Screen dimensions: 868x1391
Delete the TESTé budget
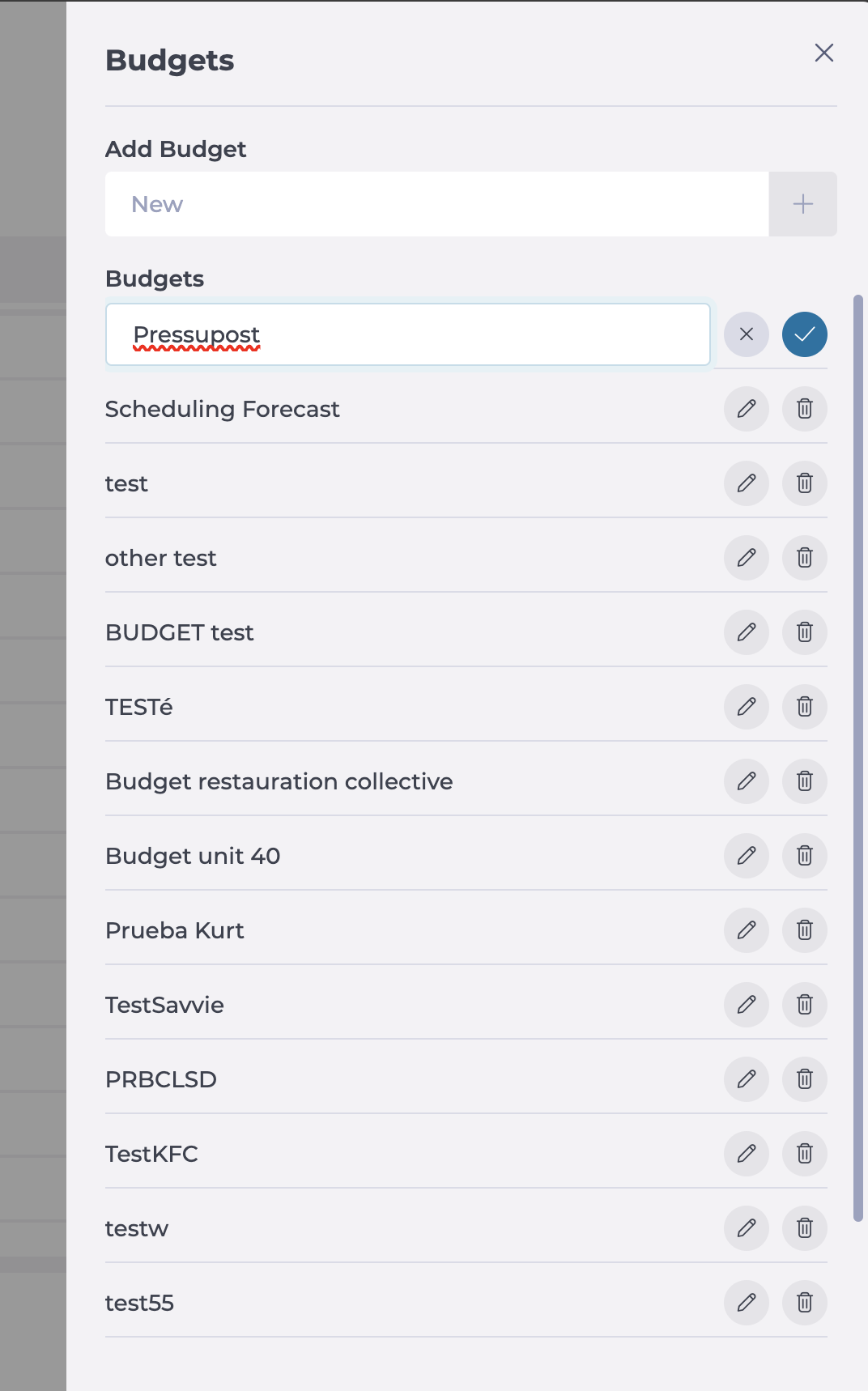click(x=804, y=707)
